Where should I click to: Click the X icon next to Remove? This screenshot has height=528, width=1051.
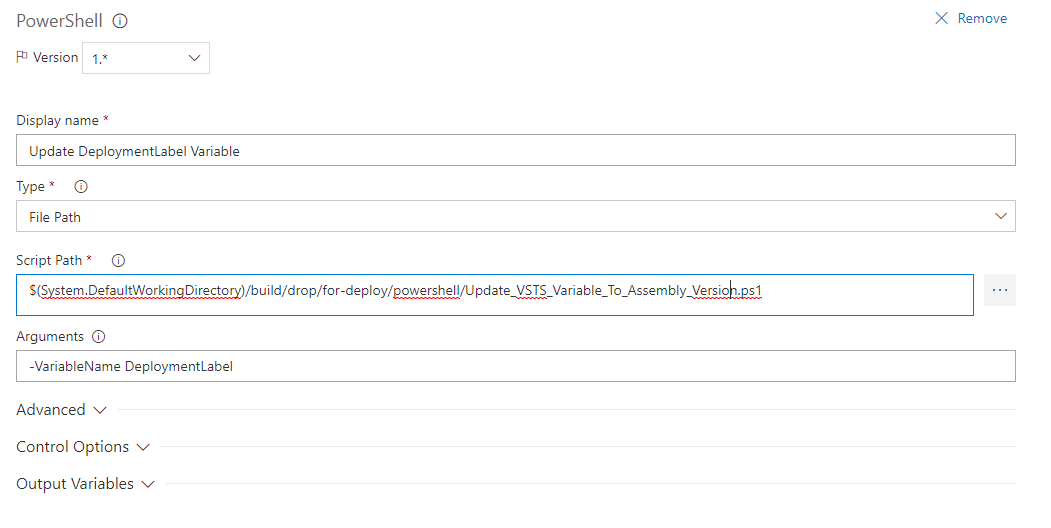coord(942,18)
